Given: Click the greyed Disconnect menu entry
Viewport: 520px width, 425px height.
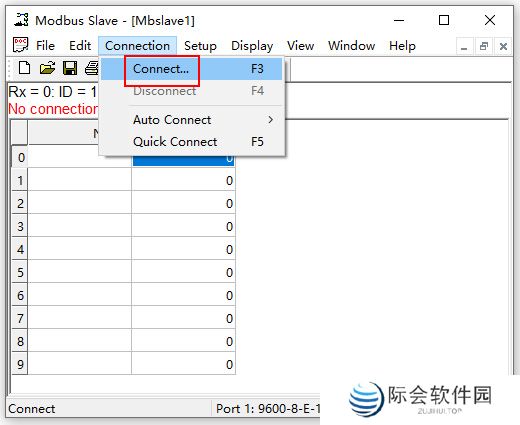Looking at the screenshot, I should [192, 91].
